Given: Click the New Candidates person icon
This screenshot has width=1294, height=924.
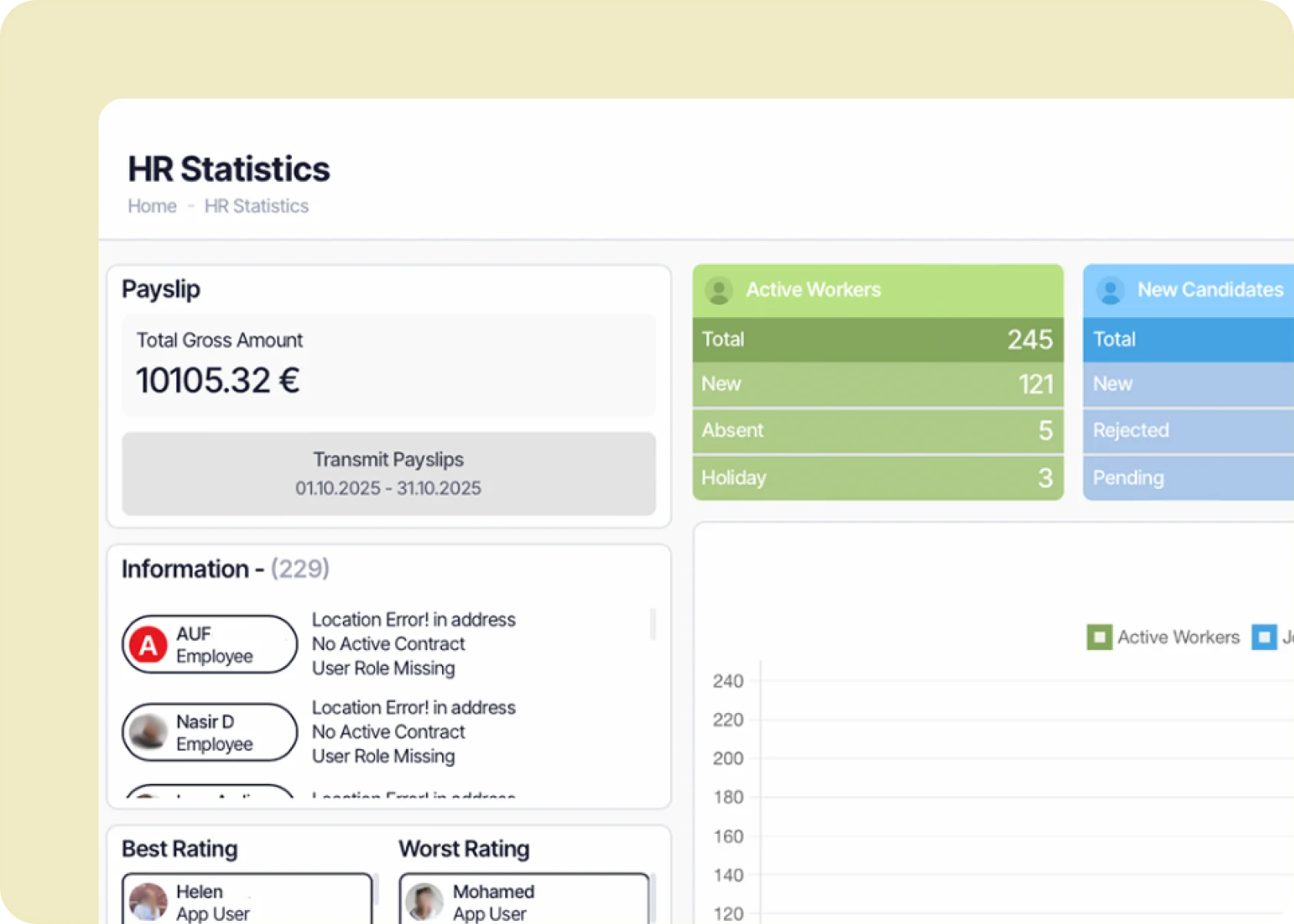Looking at the screenshot, I should (1110, 290).
